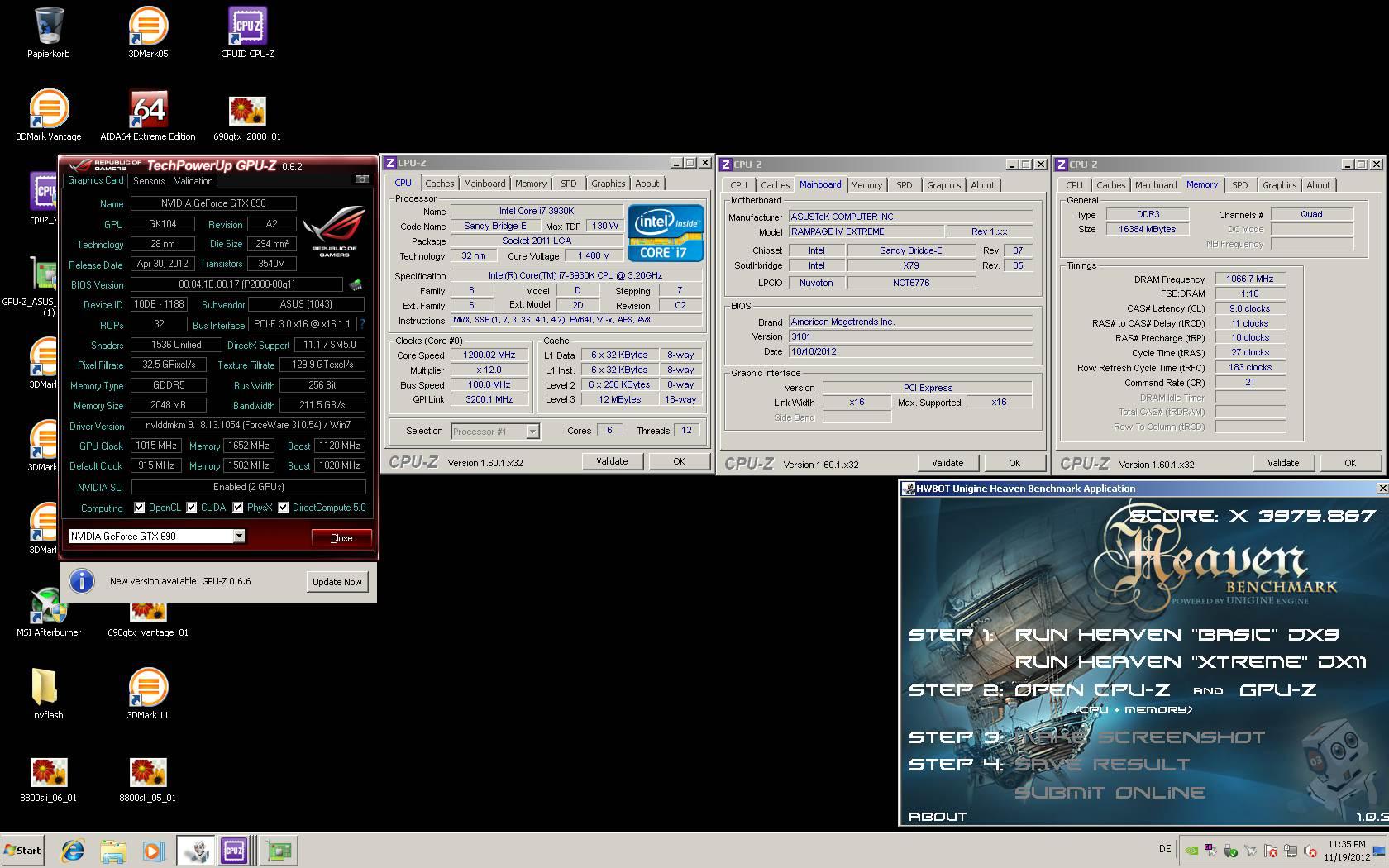The height and width of the screenshot is (868, 1389).
Task: Toggle the OpenCL checkbox in GPU-Z
Action: [140, 508]
